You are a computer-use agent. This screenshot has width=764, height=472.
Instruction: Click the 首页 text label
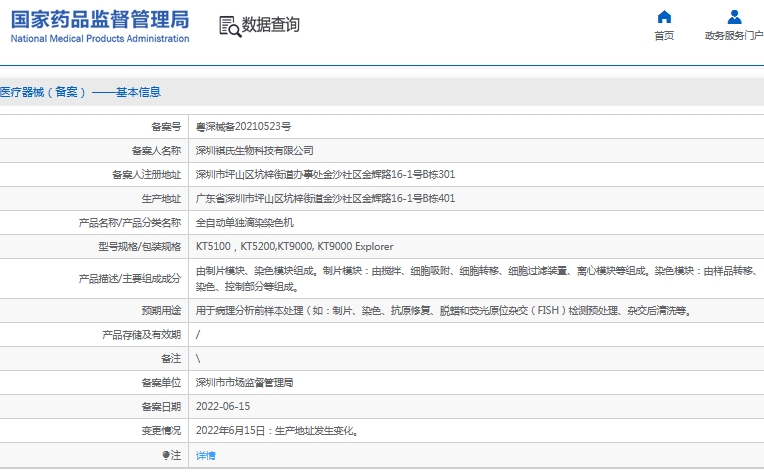664,36
